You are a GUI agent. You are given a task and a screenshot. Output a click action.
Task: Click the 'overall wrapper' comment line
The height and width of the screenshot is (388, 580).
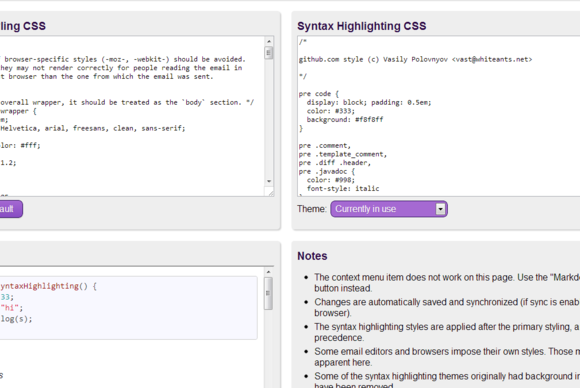point(127,102)
